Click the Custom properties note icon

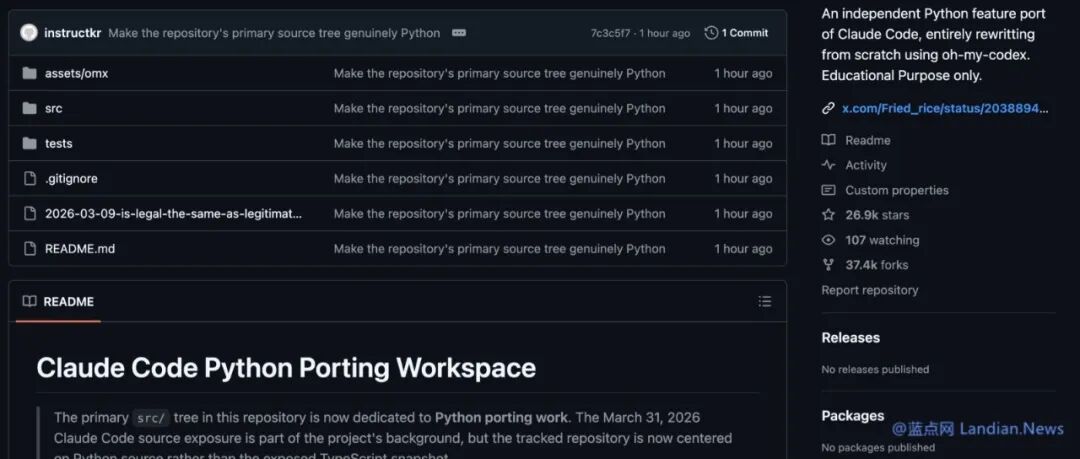coord(828,190)
